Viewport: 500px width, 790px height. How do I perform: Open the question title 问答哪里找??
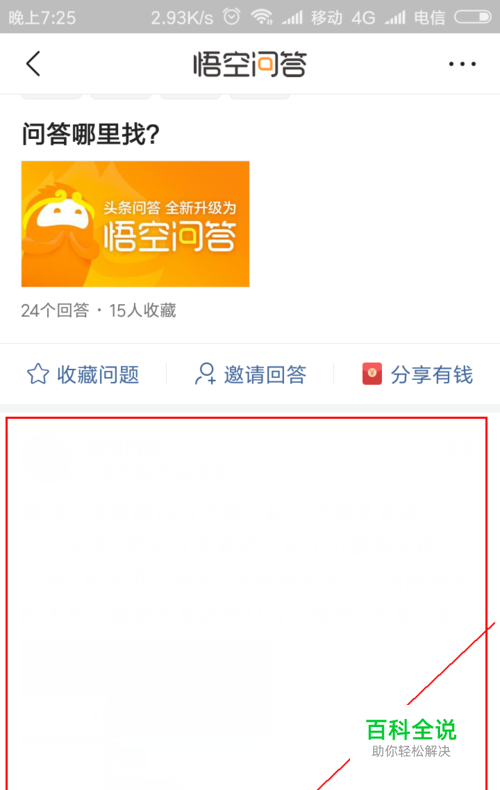pyautogui.click(x=91, y=135)
